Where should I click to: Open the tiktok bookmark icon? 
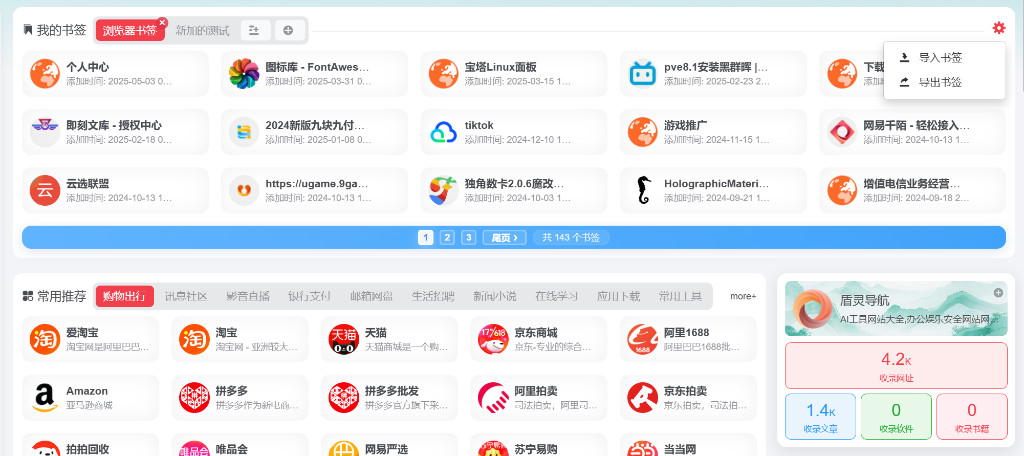[x=444, y=132]
